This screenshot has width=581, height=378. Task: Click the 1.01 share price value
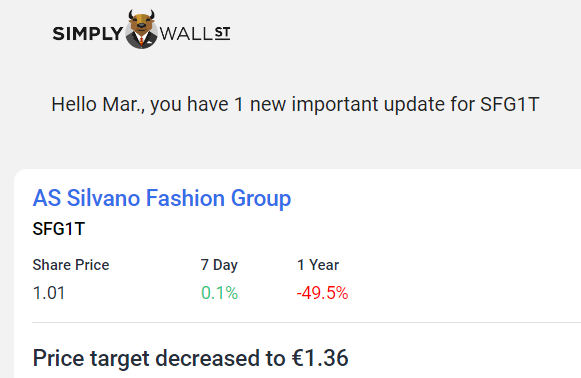(x=49, y=293)
